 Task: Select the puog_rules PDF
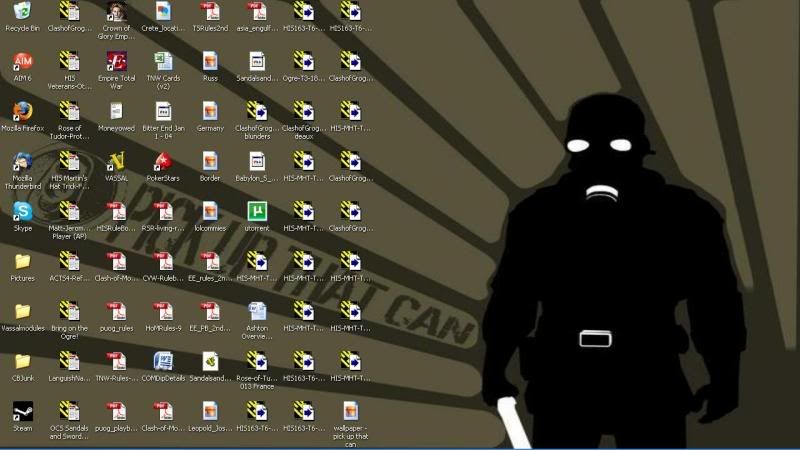(x=116, y=311)
